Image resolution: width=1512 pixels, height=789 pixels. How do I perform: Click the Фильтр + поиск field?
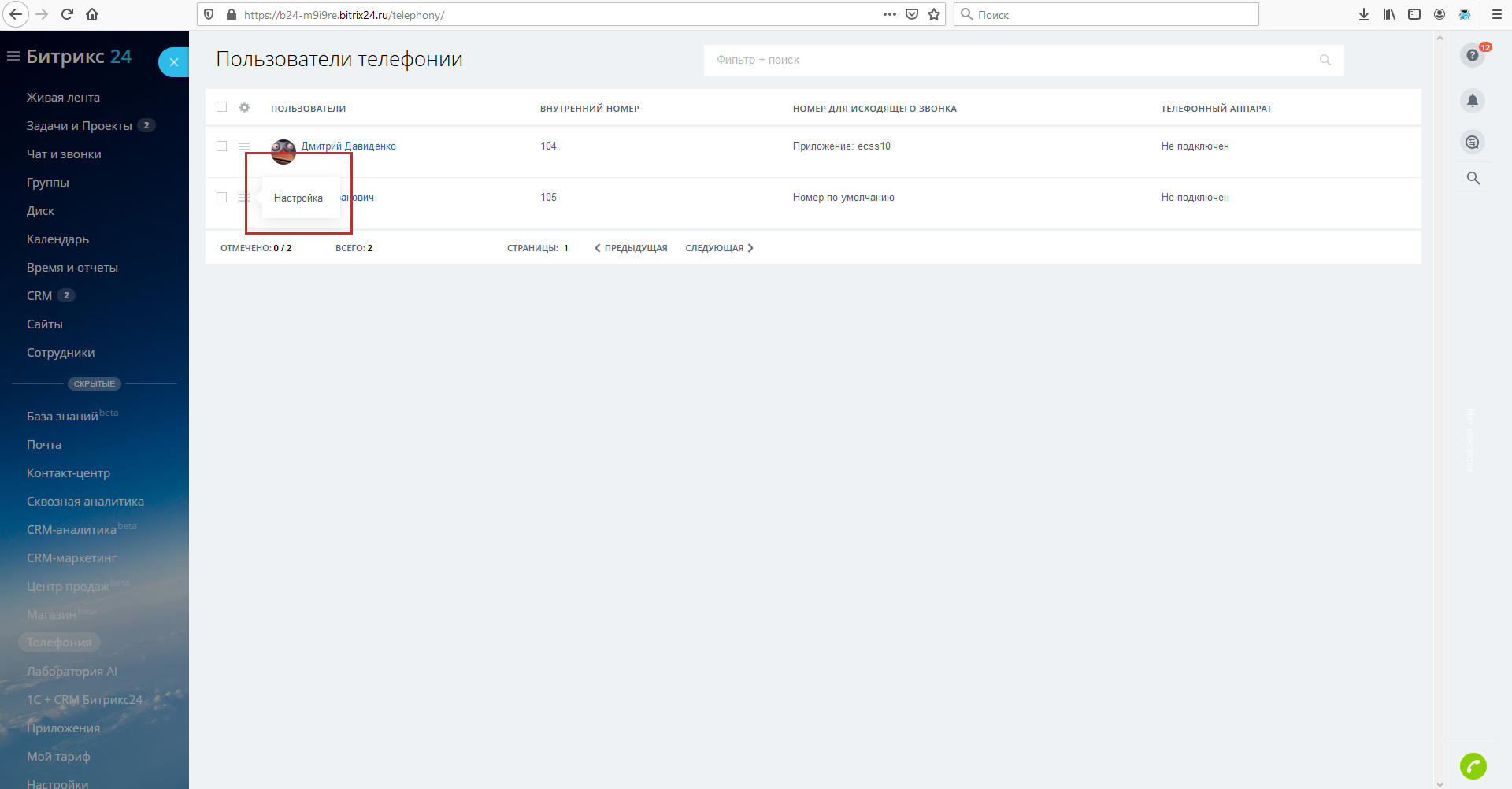[x=1024, y=60]
